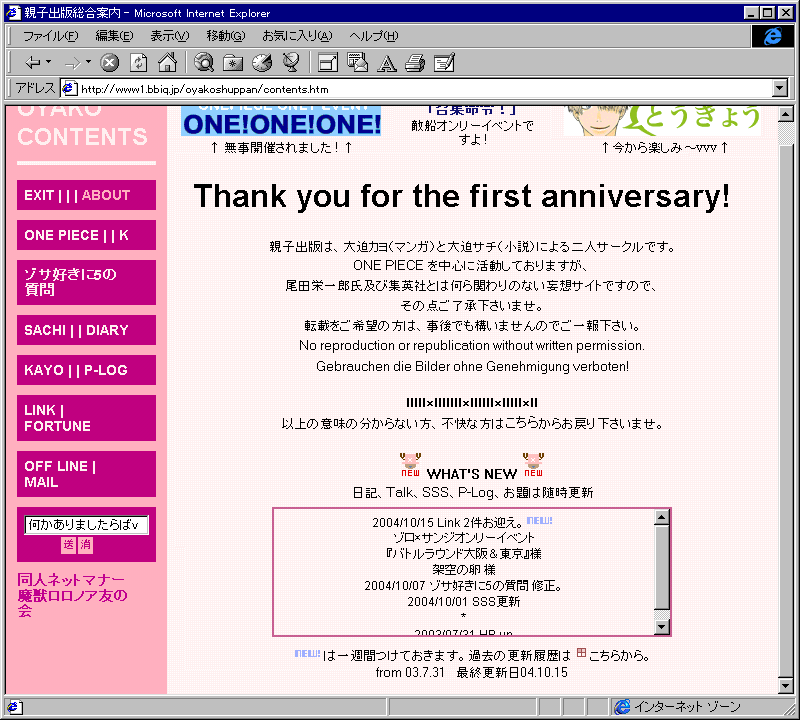Image resolution: width=800 pixels, height=720 pixels.
Task: Click the Internet Explorer logo
Action: (772, 36)
